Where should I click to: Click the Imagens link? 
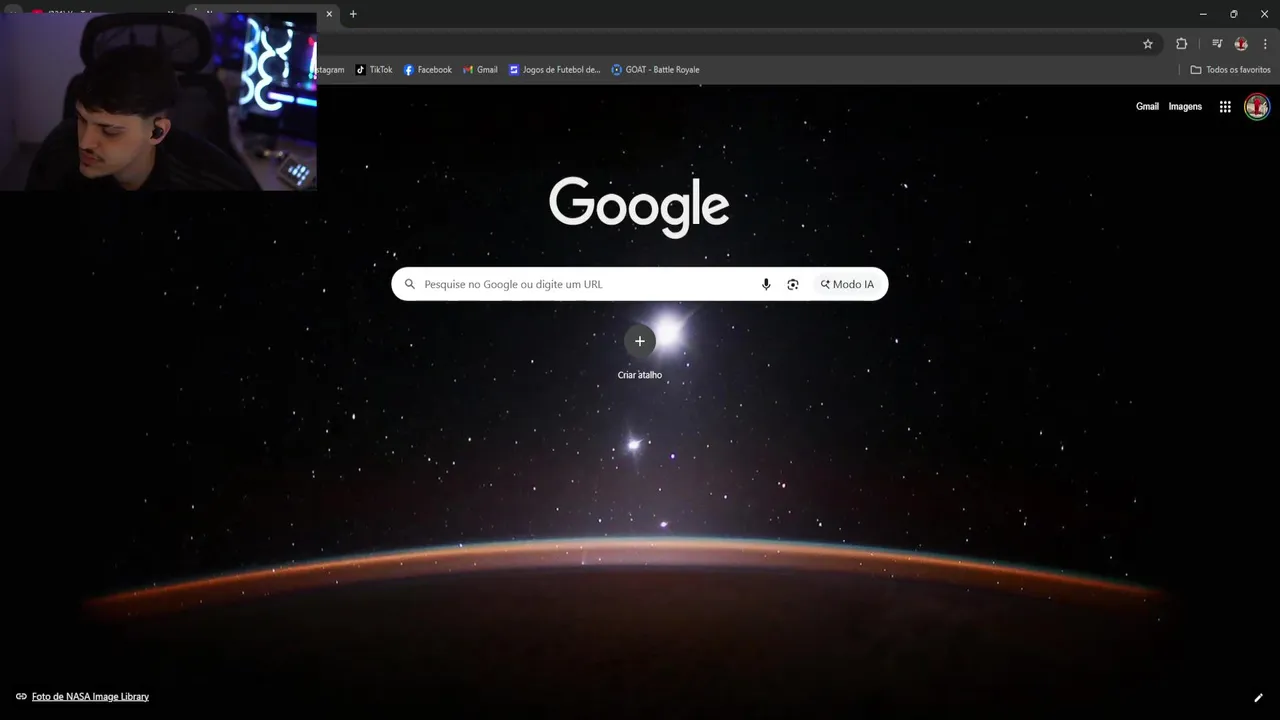point(1185,106)
